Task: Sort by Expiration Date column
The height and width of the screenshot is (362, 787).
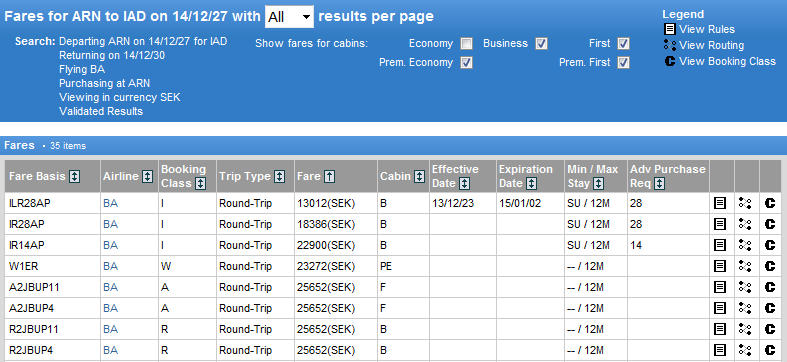Action: pos(531,183)
